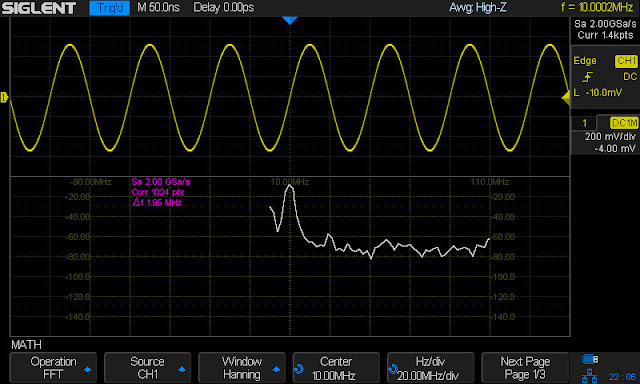Select the channel 1 tab label
640x384 pixels.
pyautogui.click(x=584, y=123)
